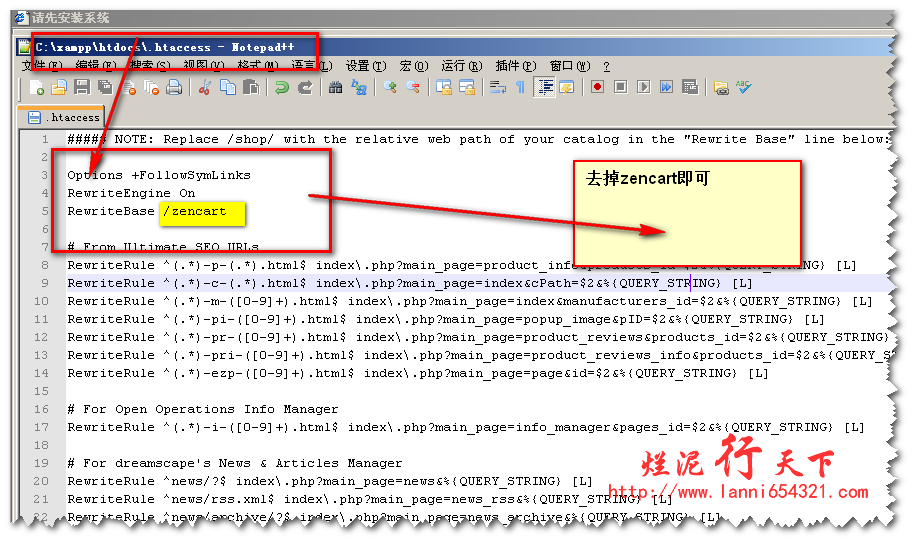
Task: Toggle show all characters pilcrow button
Action: click(x=520, y=88)
